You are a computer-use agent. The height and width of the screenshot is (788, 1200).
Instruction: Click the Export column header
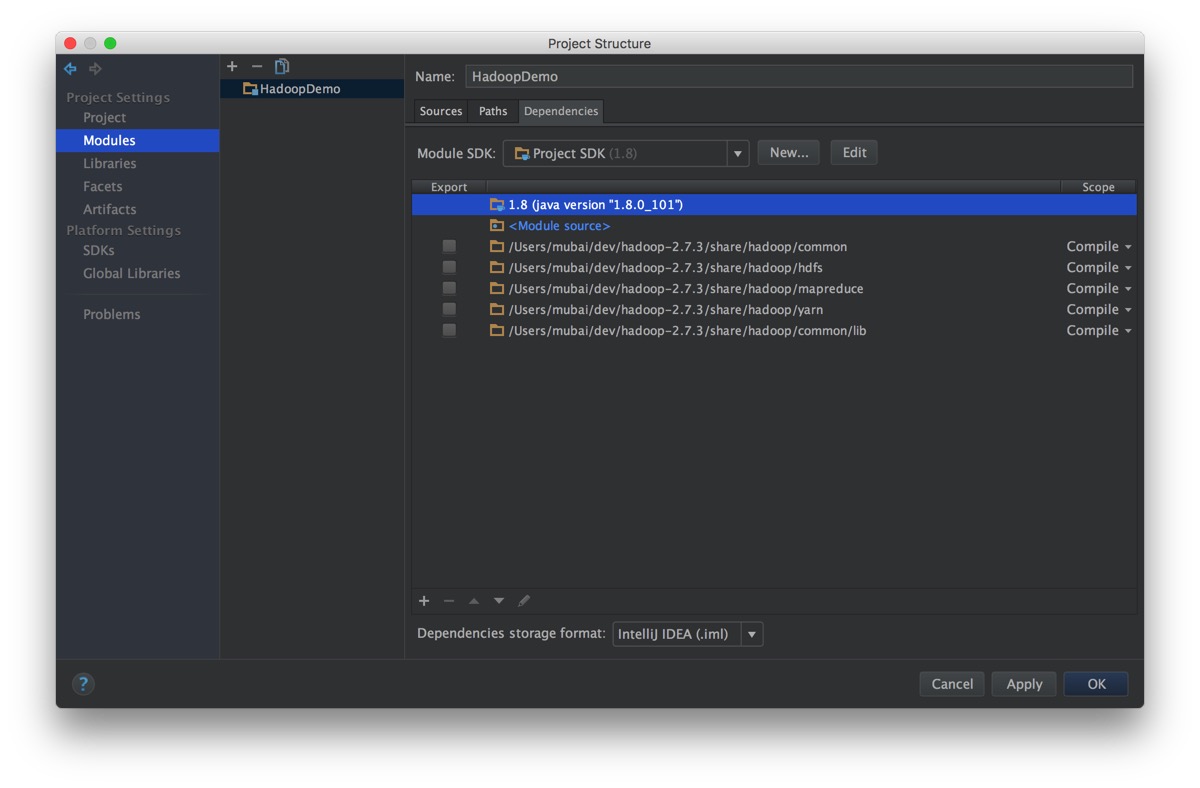[449, 187]
